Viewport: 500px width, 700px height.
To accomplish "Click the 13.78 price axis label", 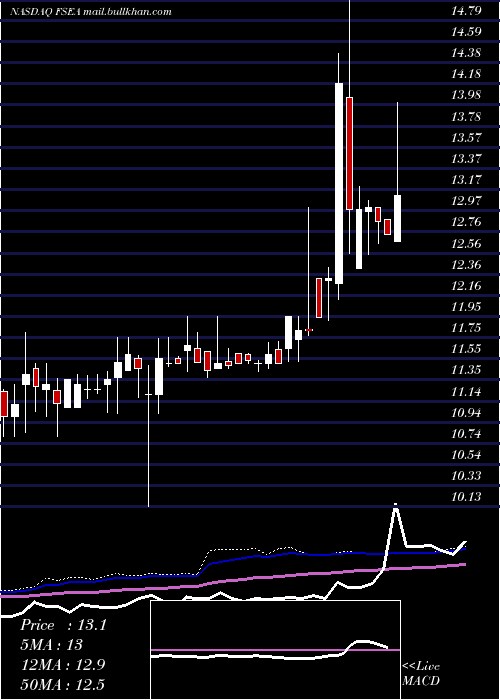I will click(466, 117).
